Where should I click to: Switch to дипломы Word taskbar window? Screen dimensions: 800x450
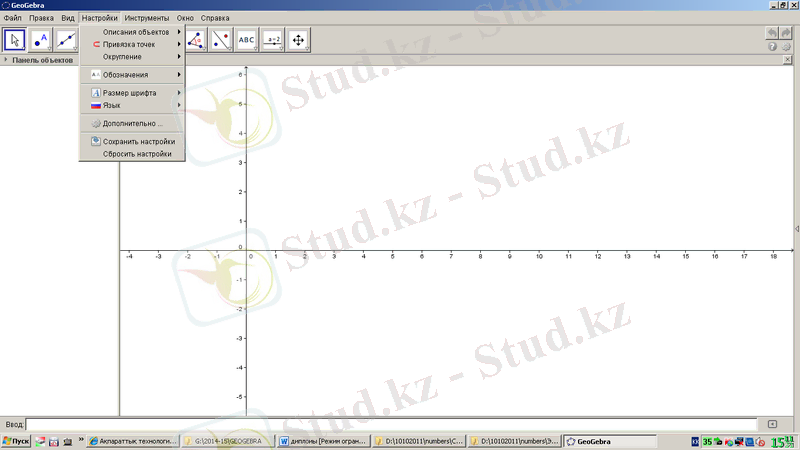tap(323, 441)
